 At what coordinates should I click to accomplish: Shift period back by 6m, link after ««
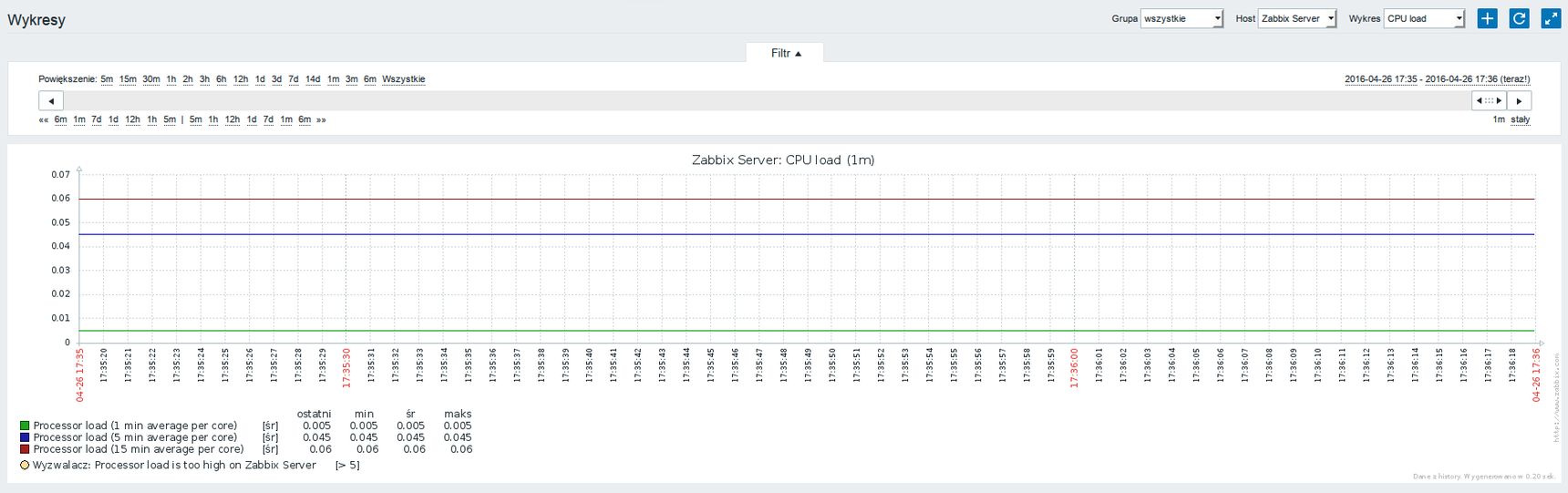pyautogui.click(x=60, y=119)
